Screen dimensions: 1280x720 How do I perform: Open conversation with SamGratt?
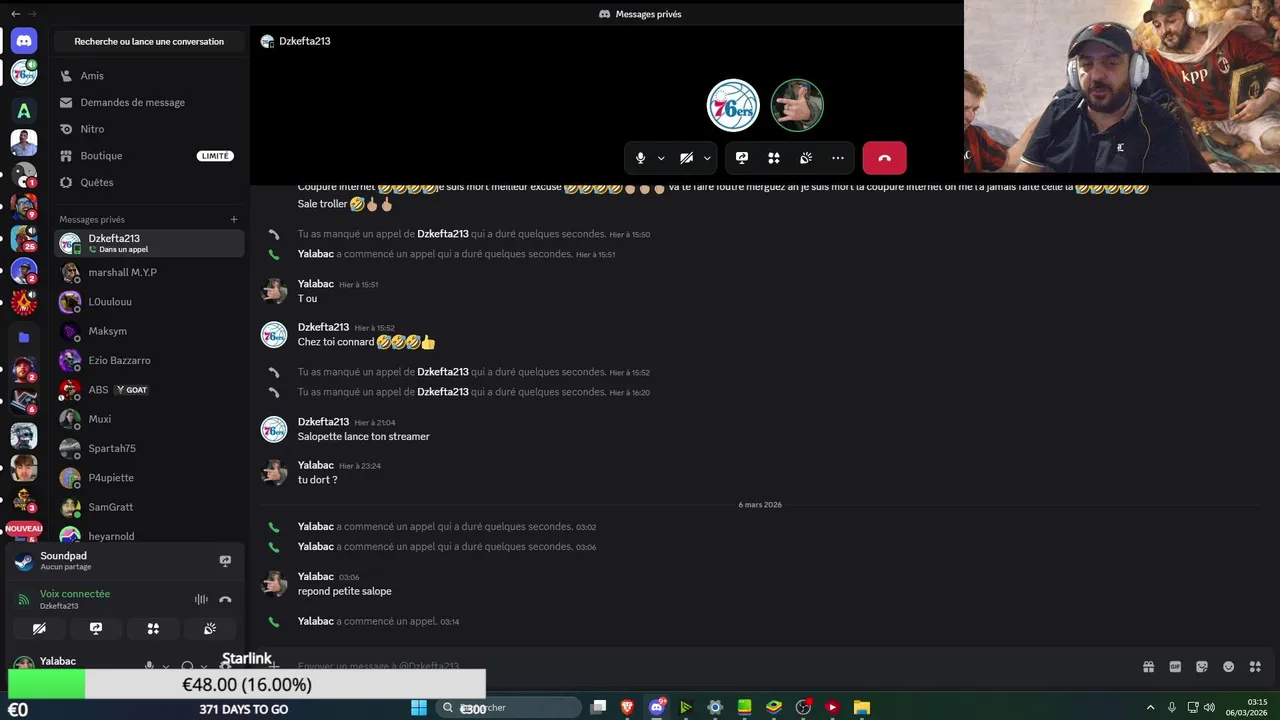pos(149,507)
